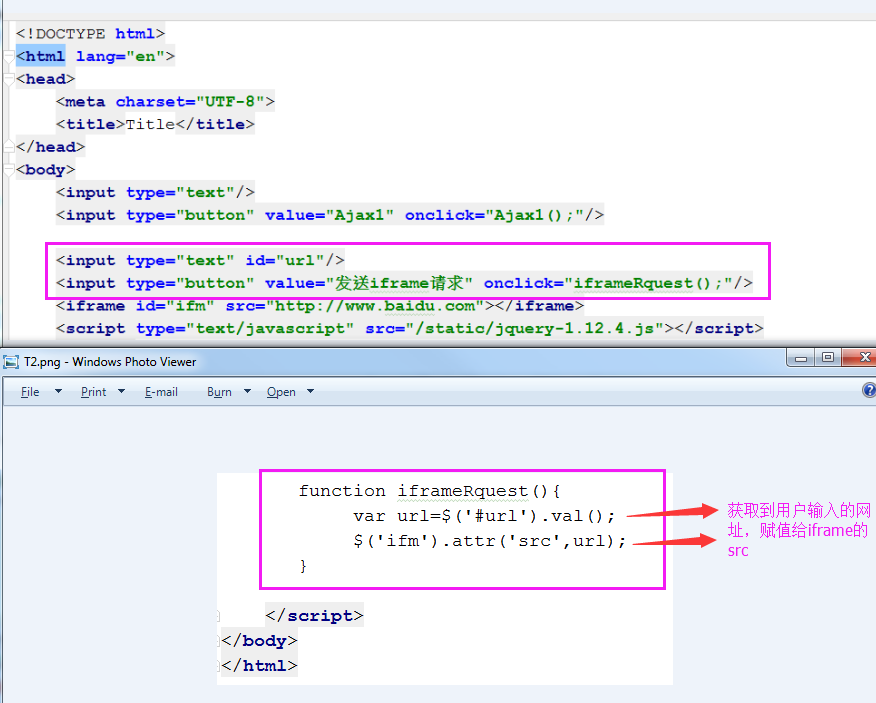The height and width of the screenshot is (703, 876).
Task: Click the closing </html> tag in the image
Action: 259,666
